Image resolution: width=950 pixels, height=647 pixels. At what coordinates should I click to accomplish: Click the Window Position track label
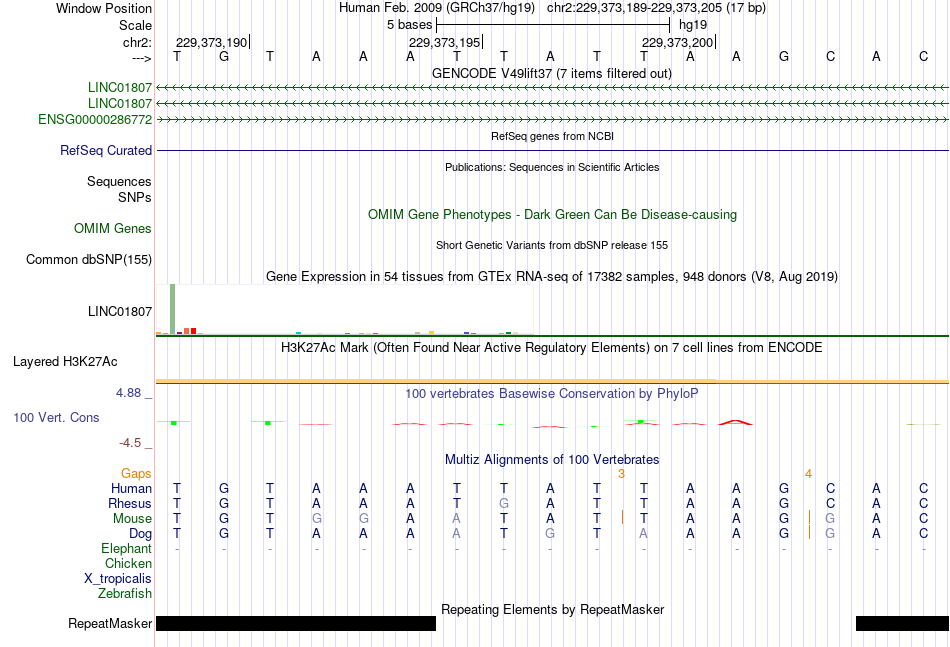(x=104, y=8)
